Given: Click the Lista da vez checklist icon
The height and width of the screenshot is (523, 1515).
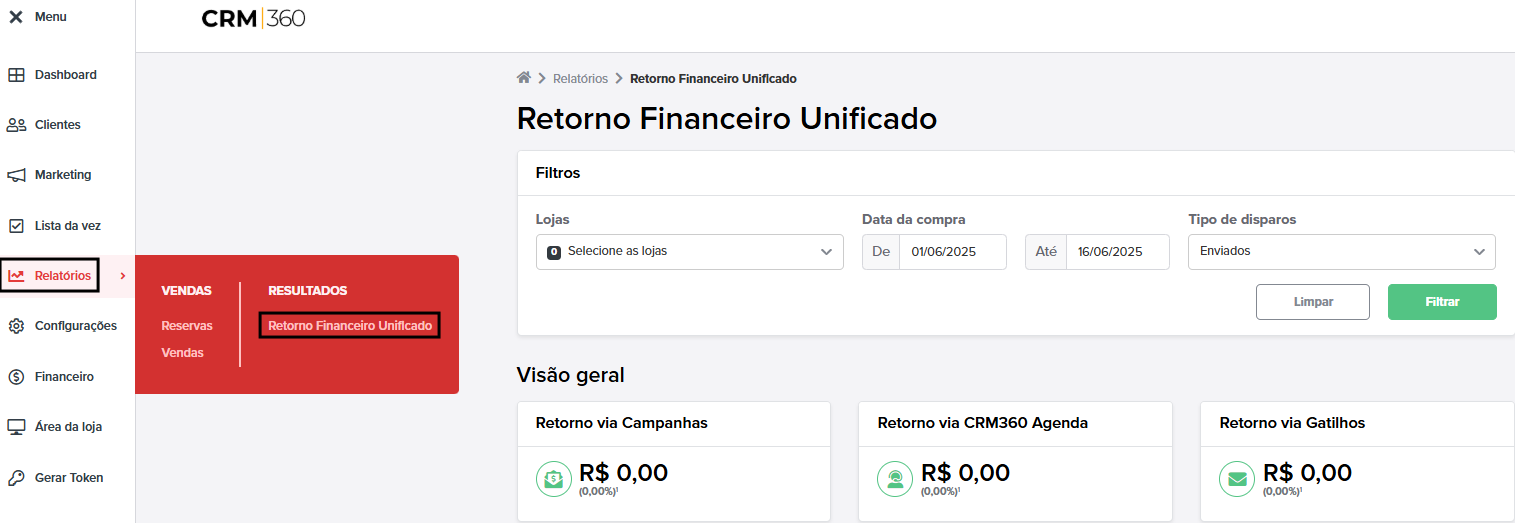Looking at the screenshot, I should click(16, 226).
